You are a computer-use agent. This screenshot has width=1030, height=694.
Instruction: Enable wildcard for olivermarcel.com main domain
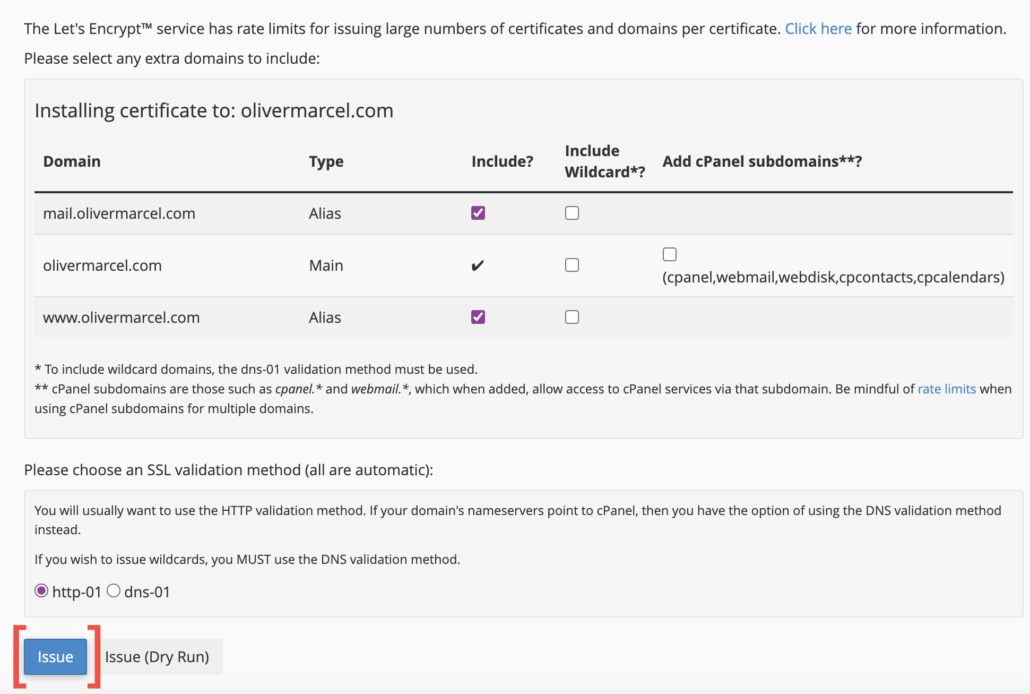pos(572,265)
